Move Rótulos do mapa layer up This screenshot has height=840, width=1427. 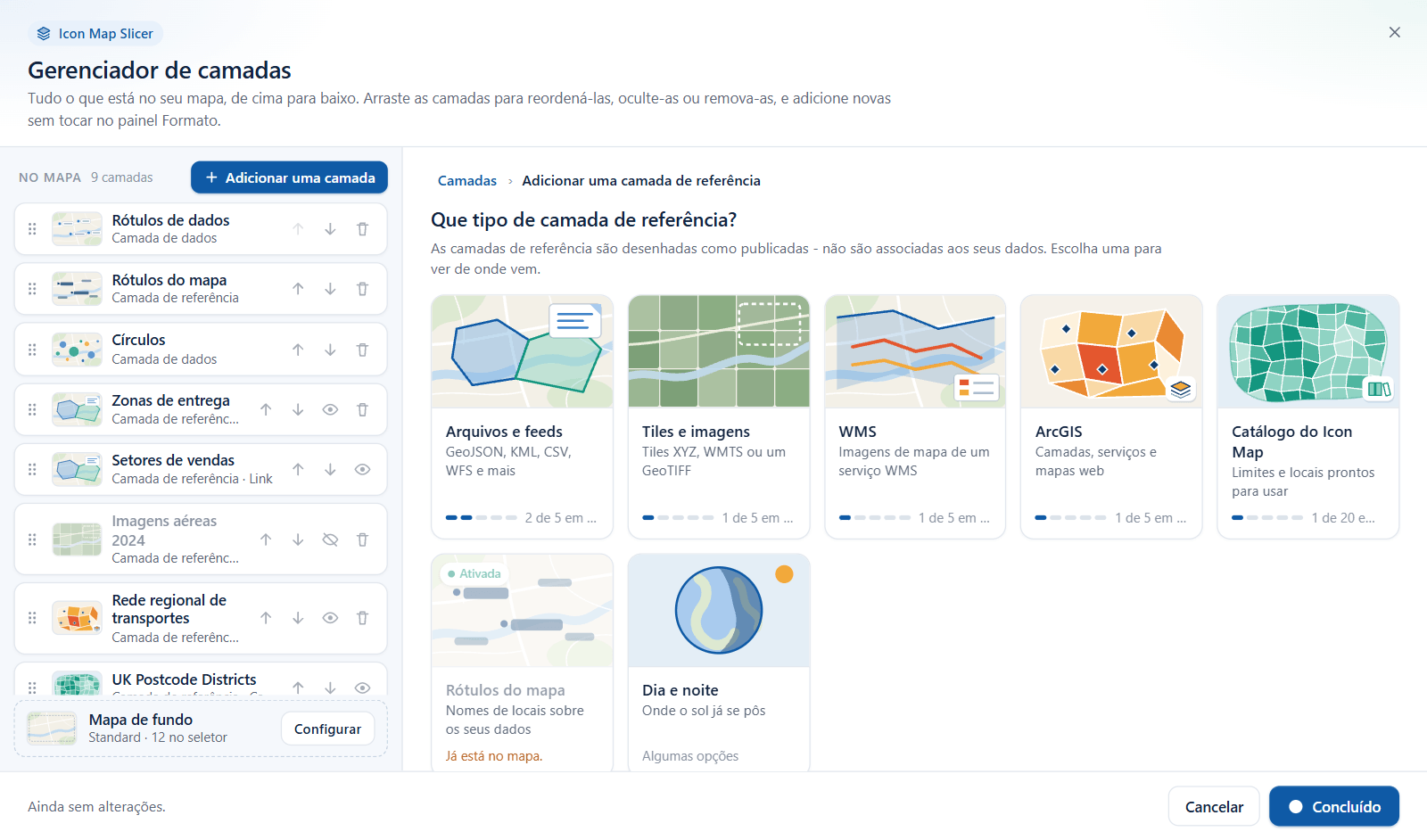pyautogui.click(x=298, y=289)
